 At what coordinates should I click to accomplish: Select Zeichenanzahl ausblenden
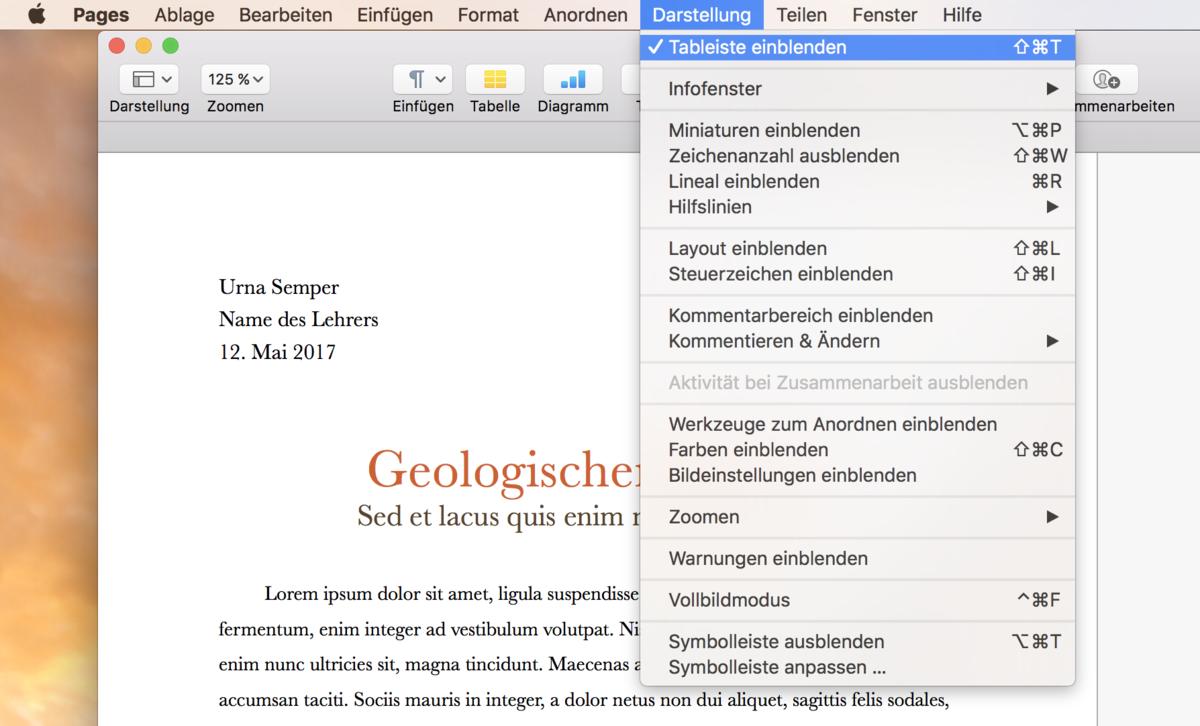coord(857,156)
